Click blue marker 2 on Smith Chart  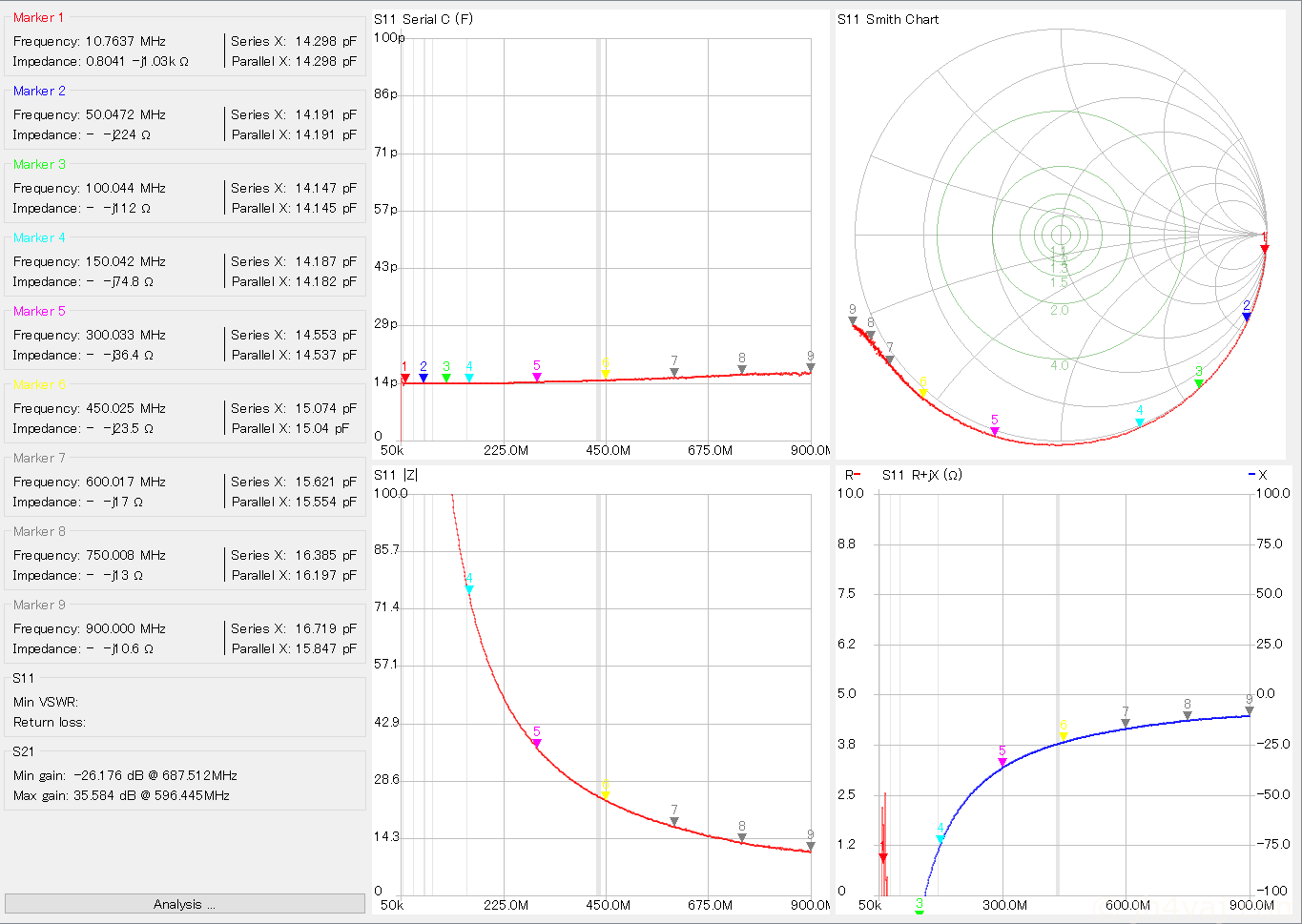(1247, 317)
